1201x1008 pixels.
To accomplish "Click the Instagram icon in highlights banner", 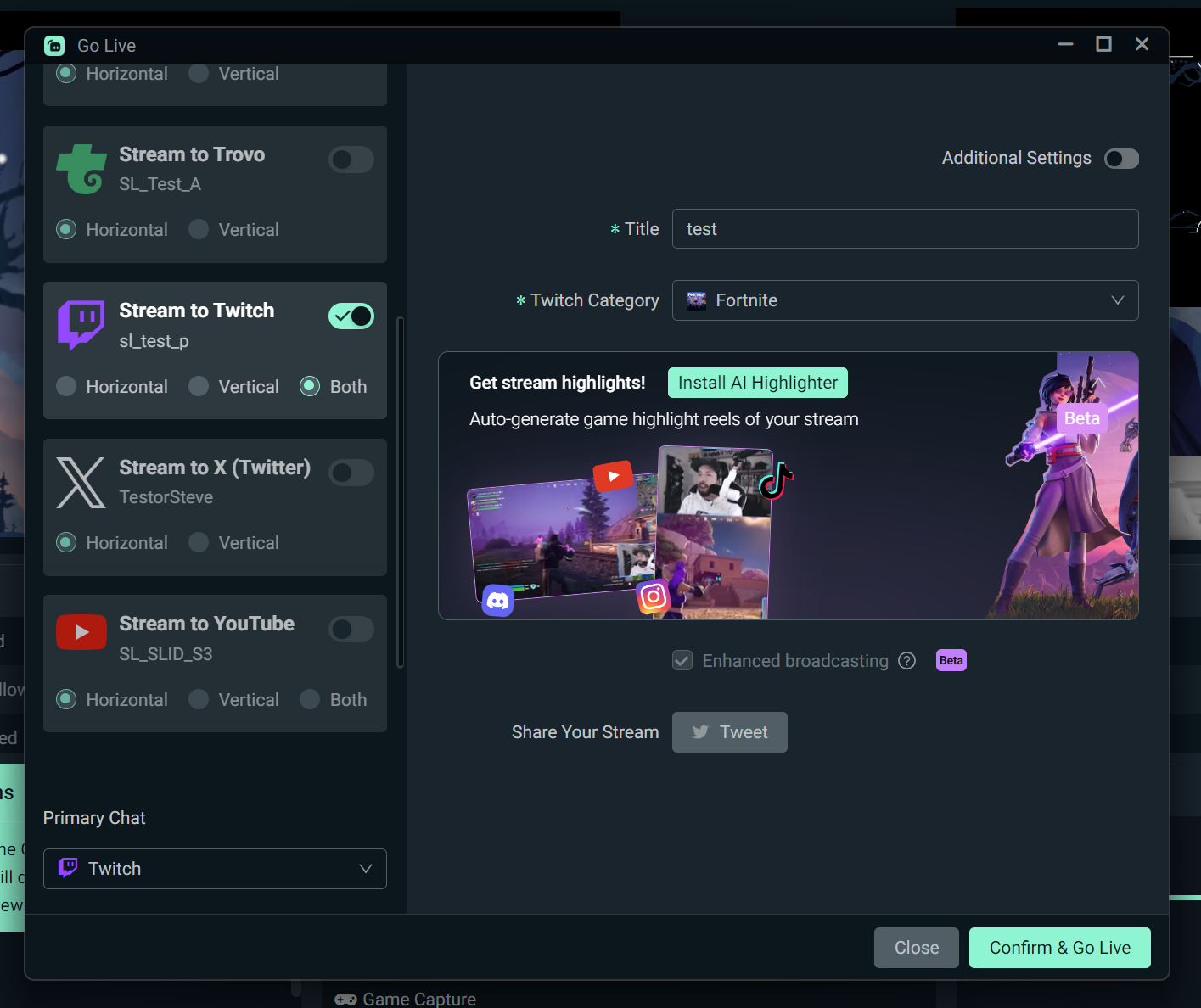I will [x=653, y=596].
